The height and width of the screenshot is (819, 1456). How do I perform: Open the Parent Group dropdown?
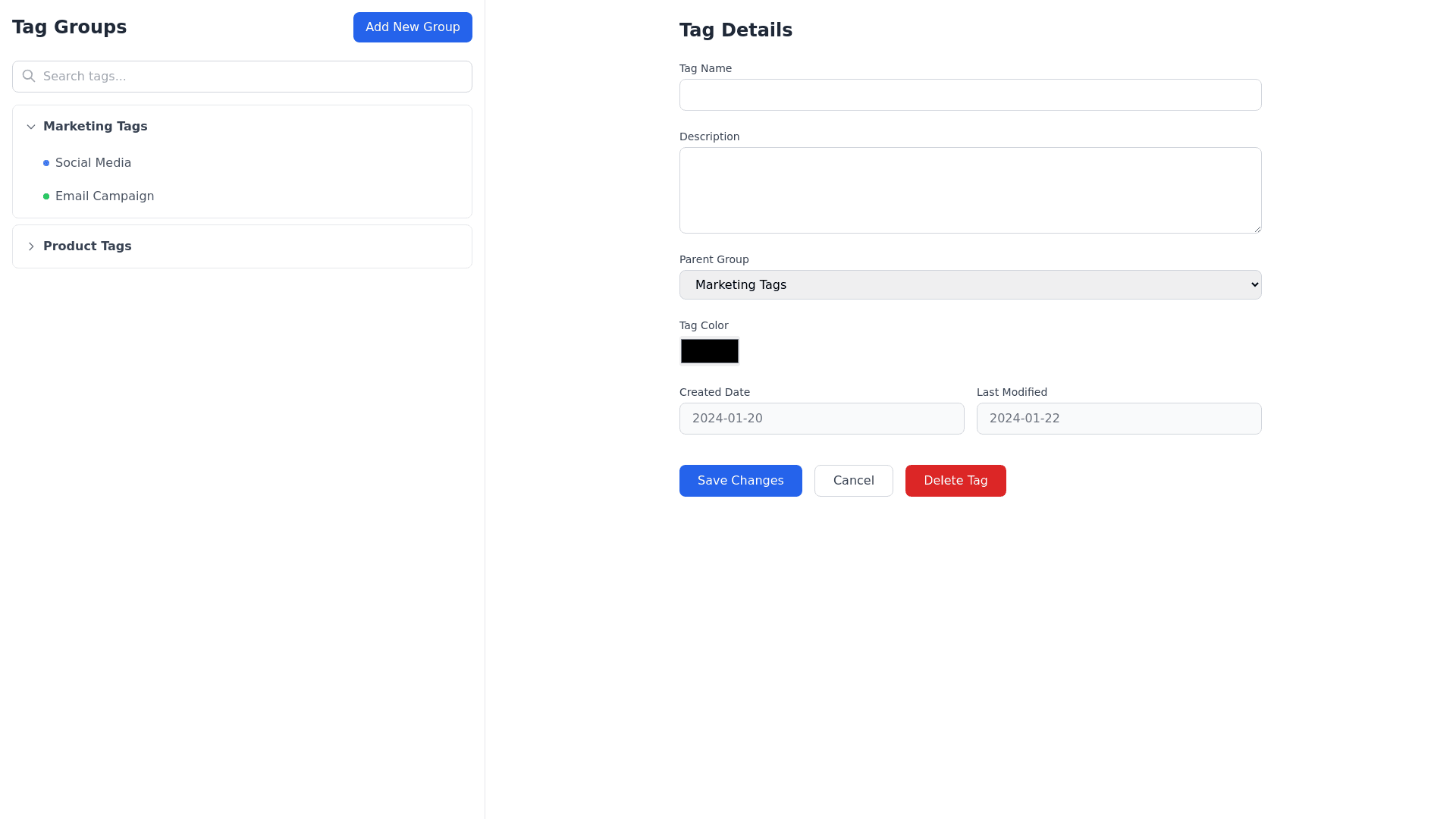pyautogui.click(x=970, y=285)
